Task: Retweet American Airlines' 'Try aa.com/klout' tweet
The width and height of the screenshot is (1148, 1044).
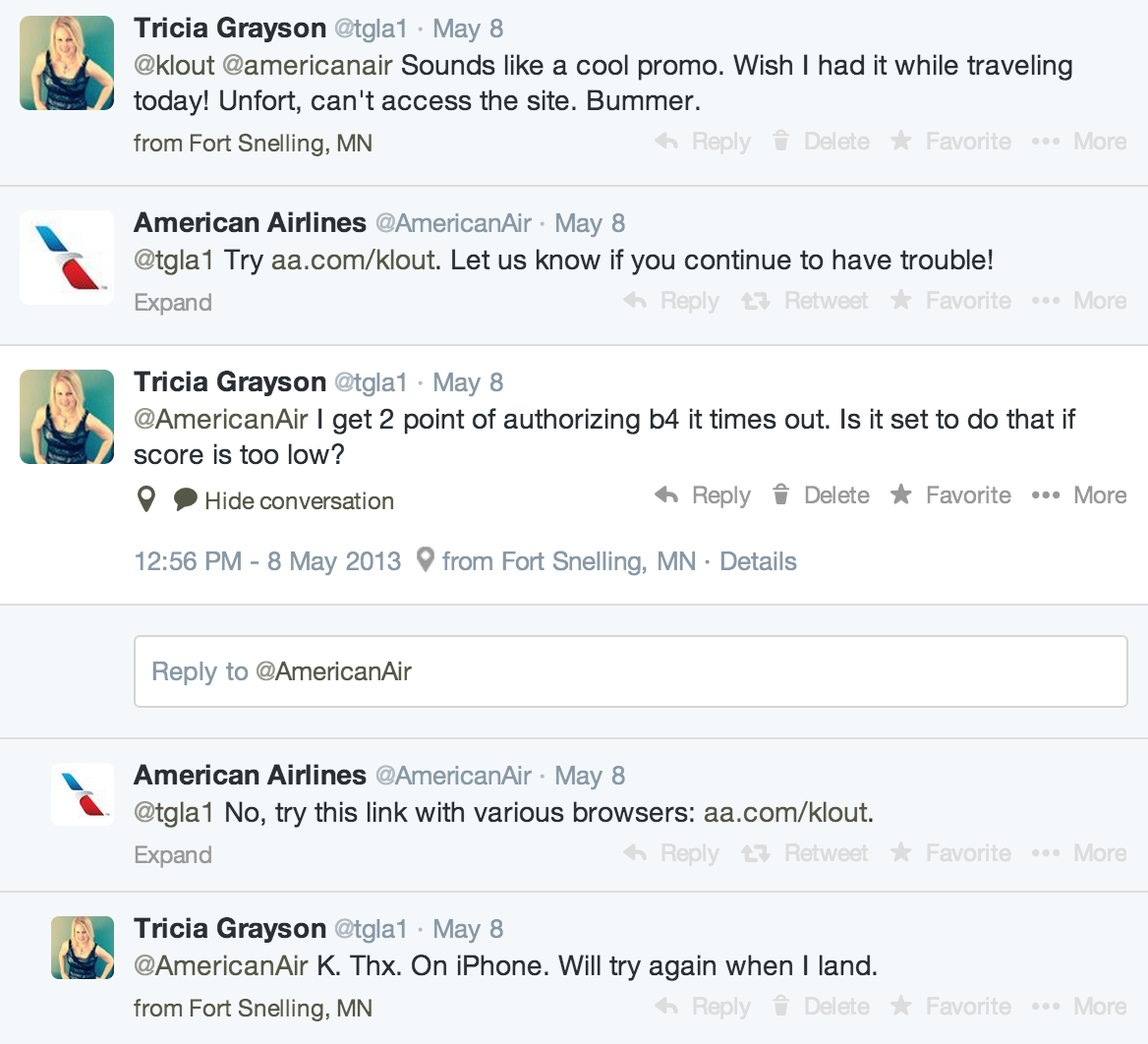Action: 805,301
